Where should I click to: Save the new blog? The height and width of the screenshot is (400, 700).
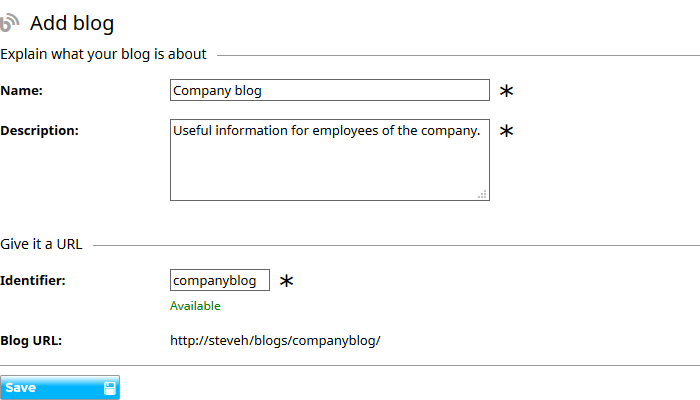60,388
